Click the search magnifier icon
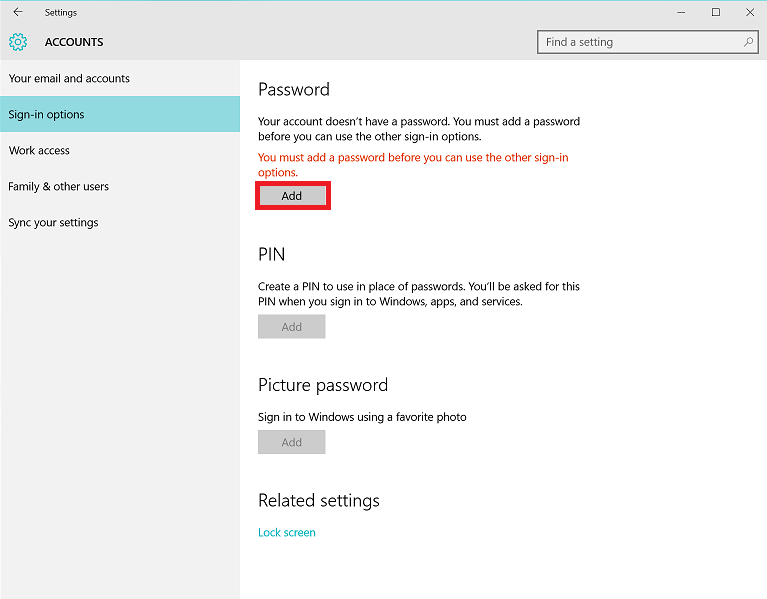This screenshot has height=599, width=767. click(x=748, y=42)
